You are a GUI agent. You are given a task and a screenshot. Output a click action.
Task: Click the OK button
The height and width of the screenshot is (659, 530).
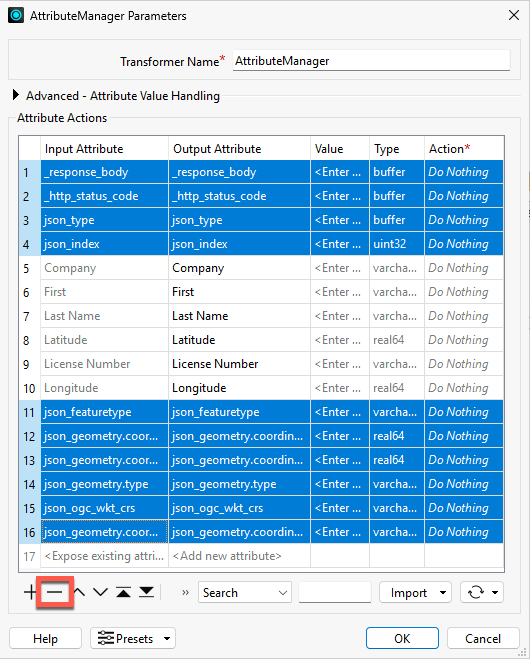402,638
